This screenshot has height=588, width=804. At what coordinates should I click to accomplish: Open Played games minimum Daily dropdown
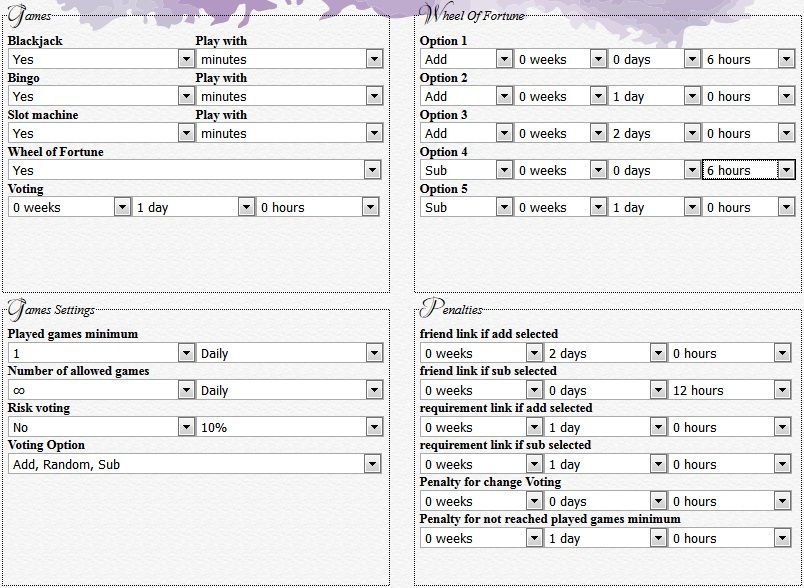pyautogui.click(x=290, y=353)
